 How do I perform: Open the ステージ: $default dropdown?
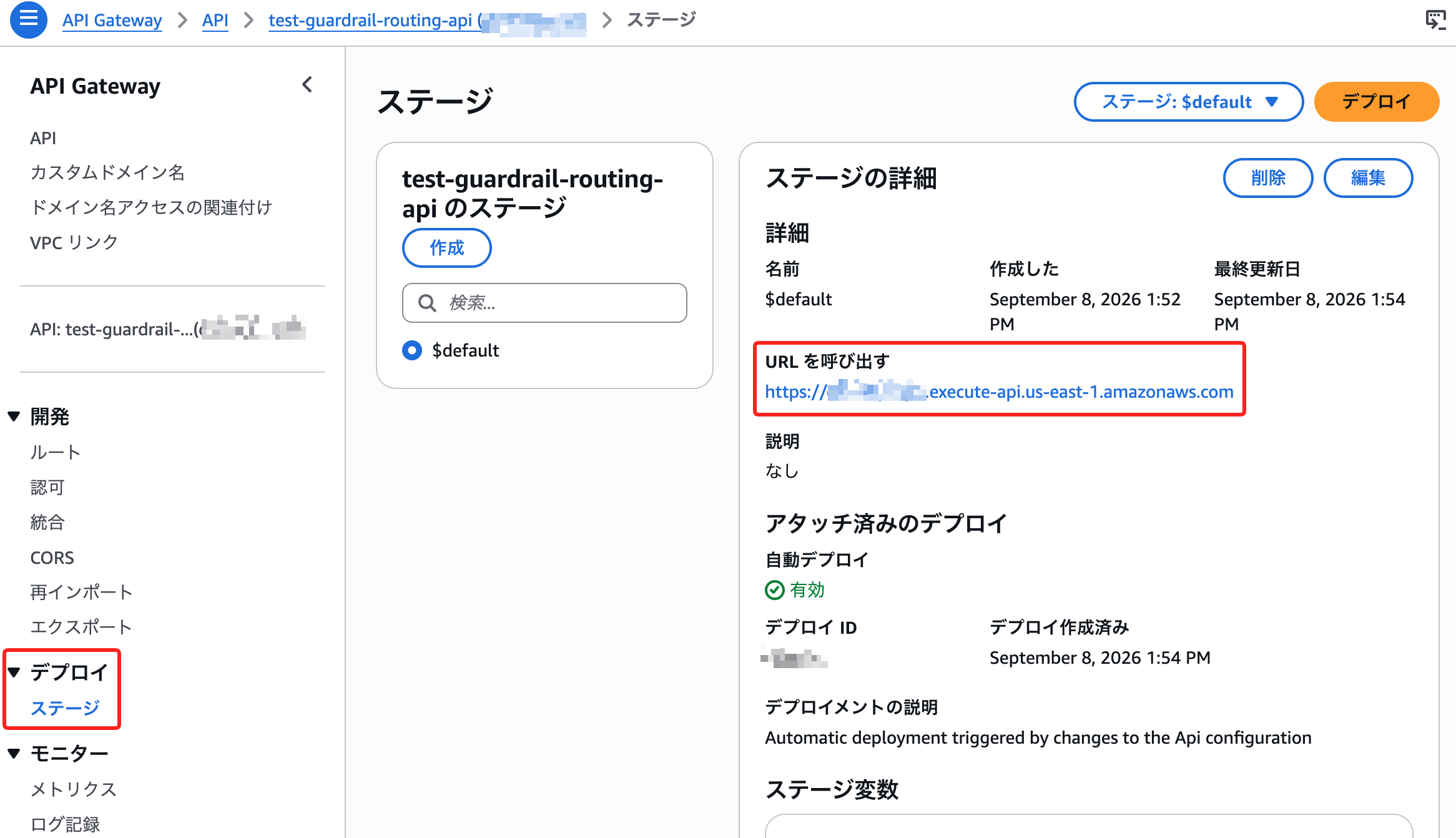(1188, 102)
